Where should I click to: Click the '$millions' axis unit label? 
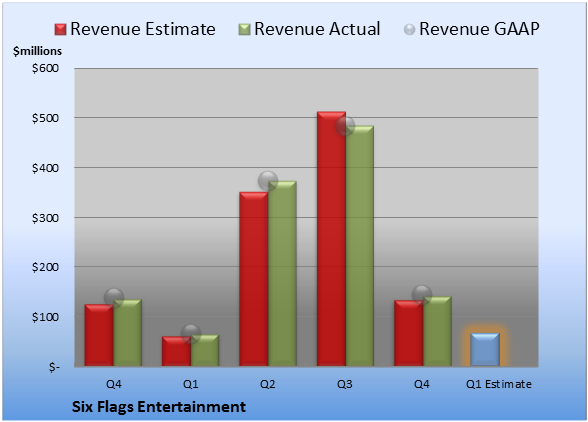coord(38,51)
